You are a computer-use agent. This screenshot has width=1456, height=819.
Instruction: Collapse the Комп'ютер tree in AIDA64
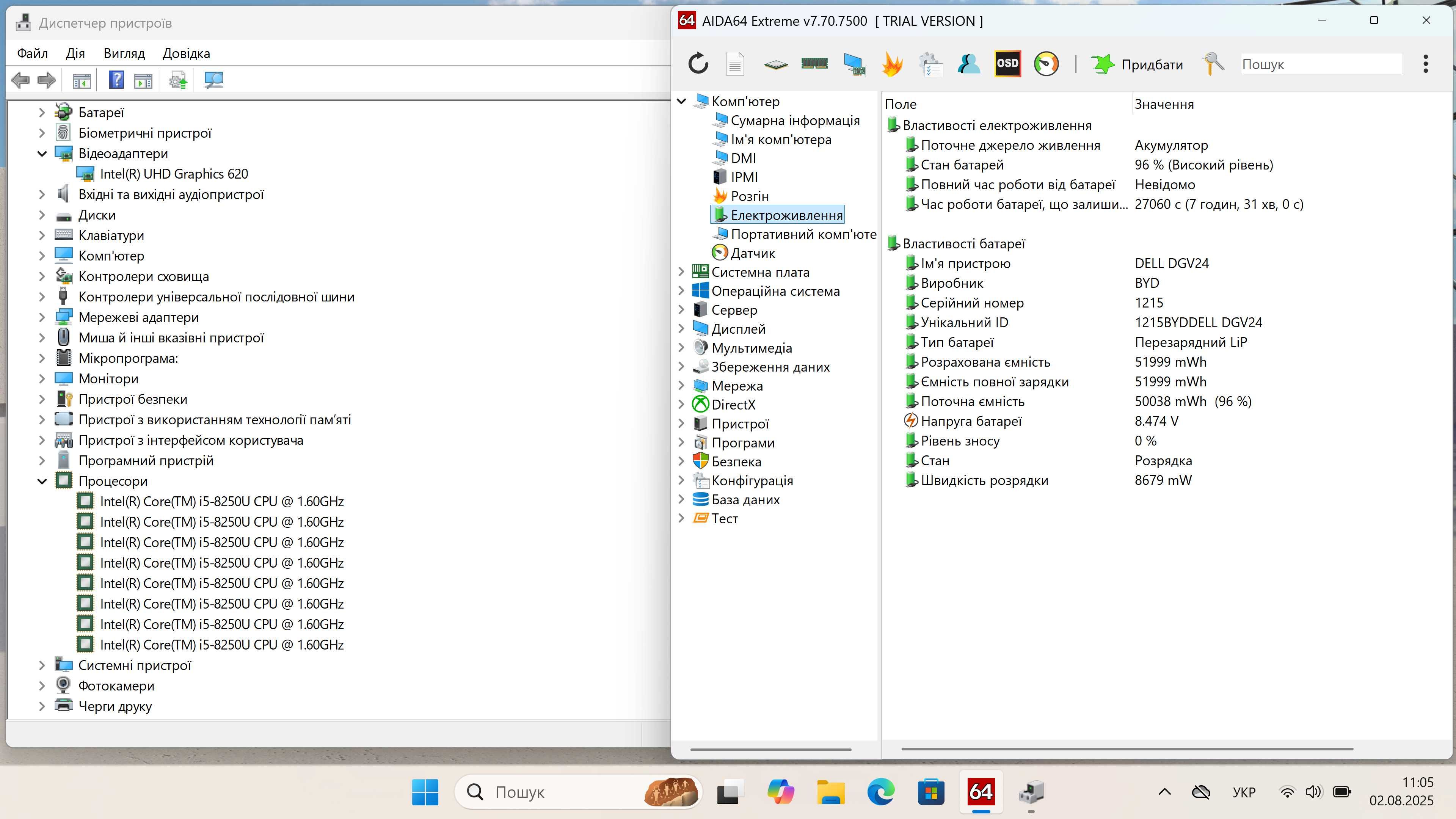point(682,101)
